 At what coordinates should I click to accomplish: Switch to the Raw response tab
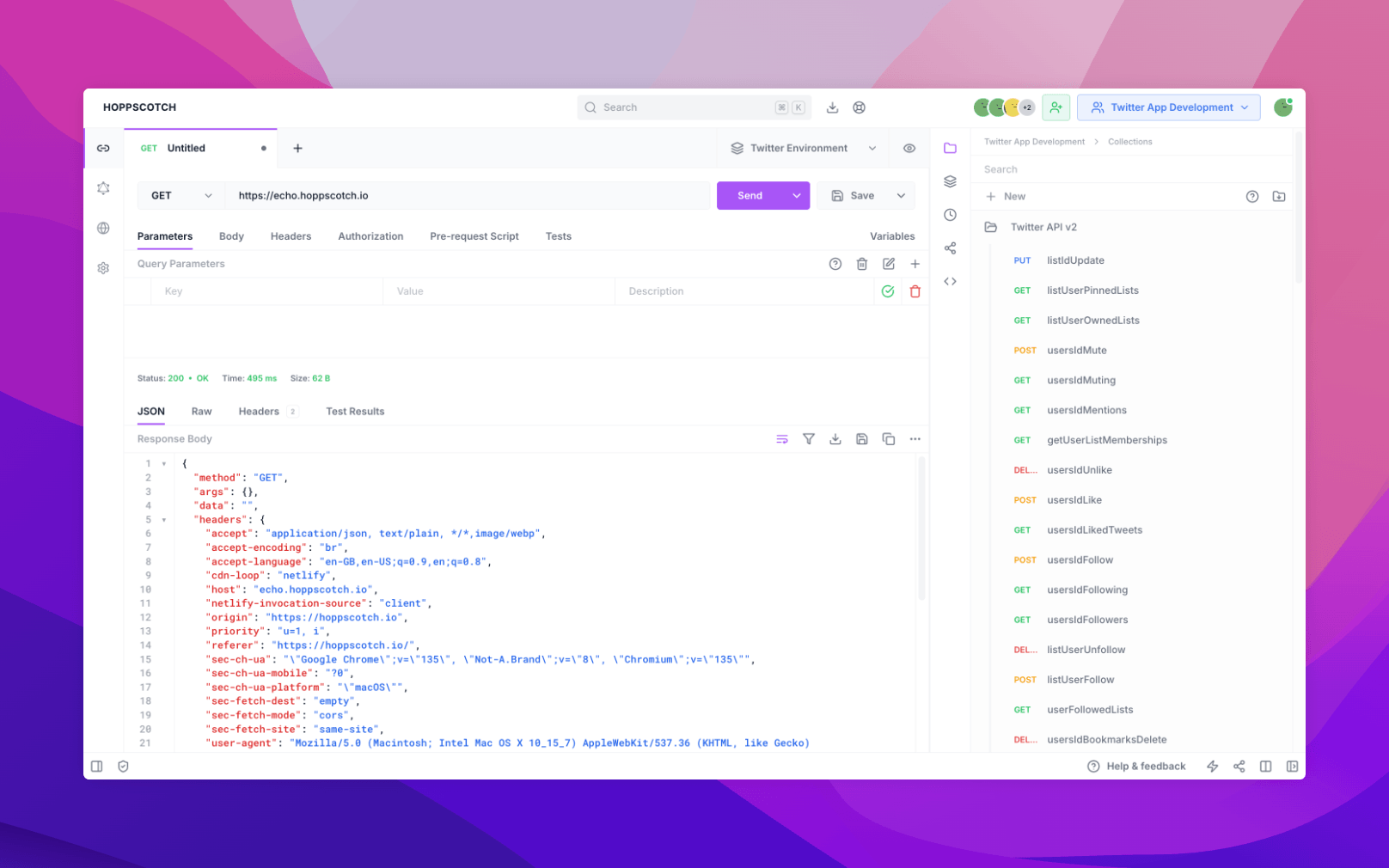click(201, 412)
